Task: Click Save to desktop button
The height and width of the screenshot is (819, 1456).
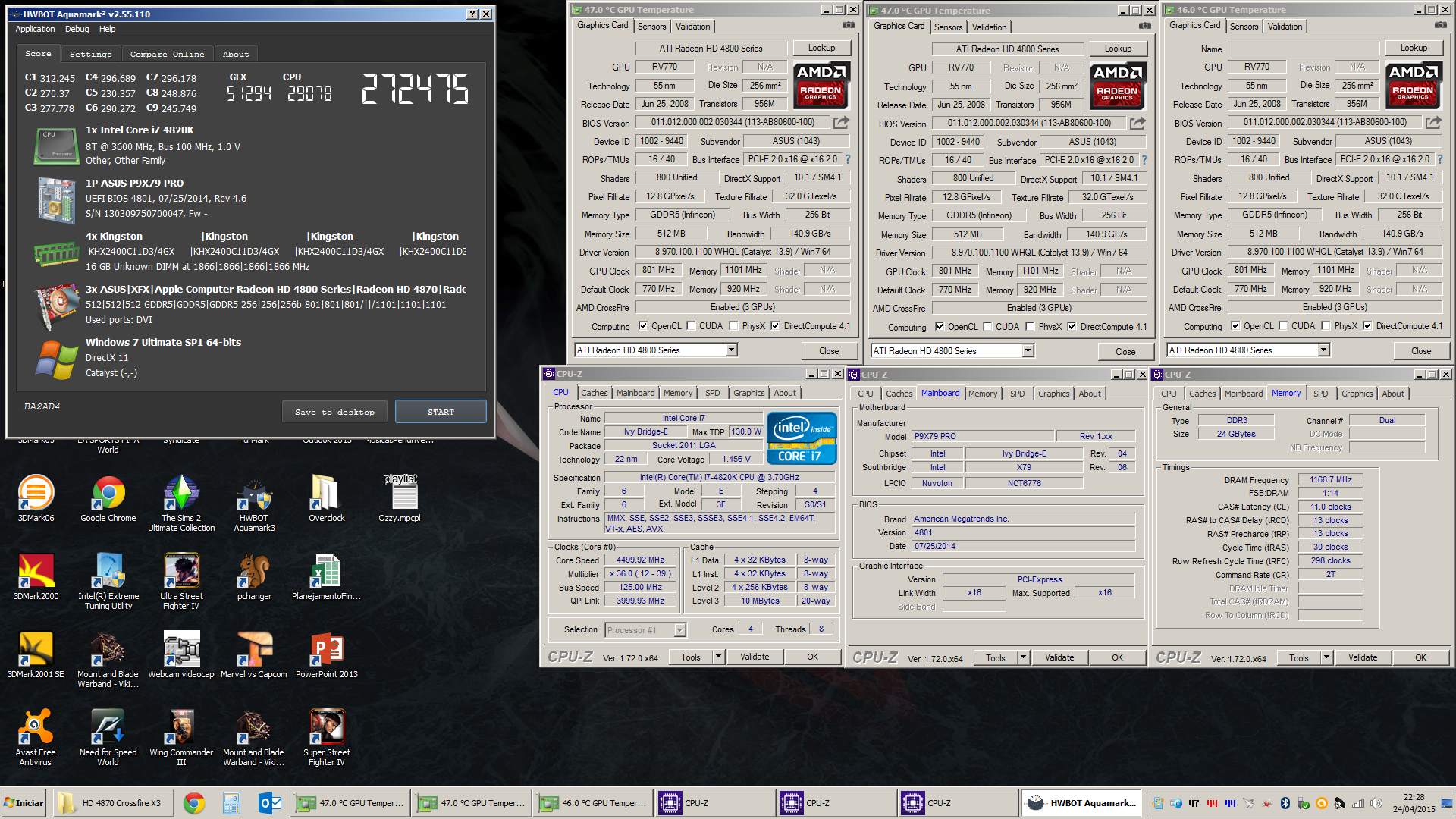Action: click(x=334, y=412)
